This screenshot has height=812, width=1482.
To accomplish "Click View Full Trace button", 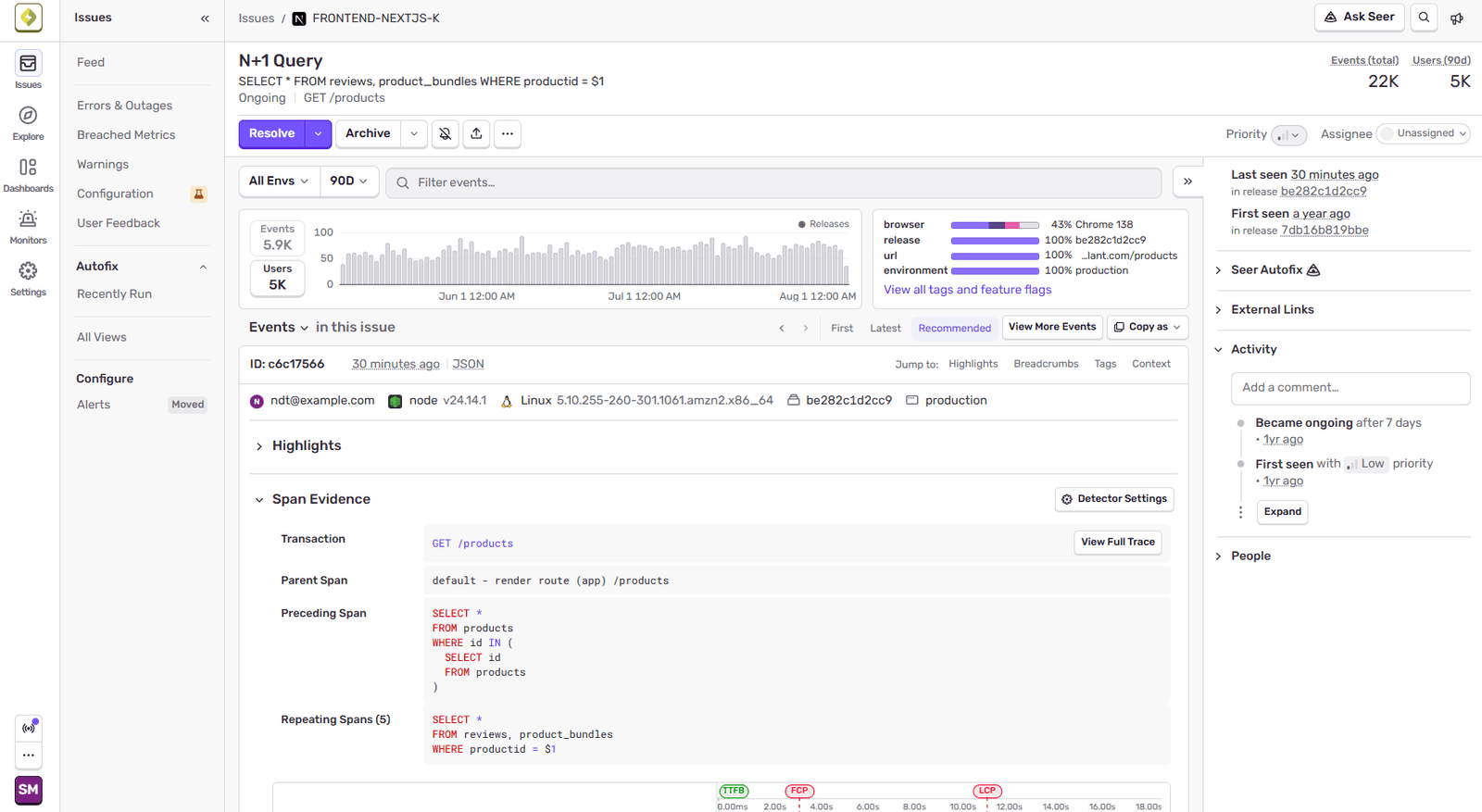I will point(1118,543).
